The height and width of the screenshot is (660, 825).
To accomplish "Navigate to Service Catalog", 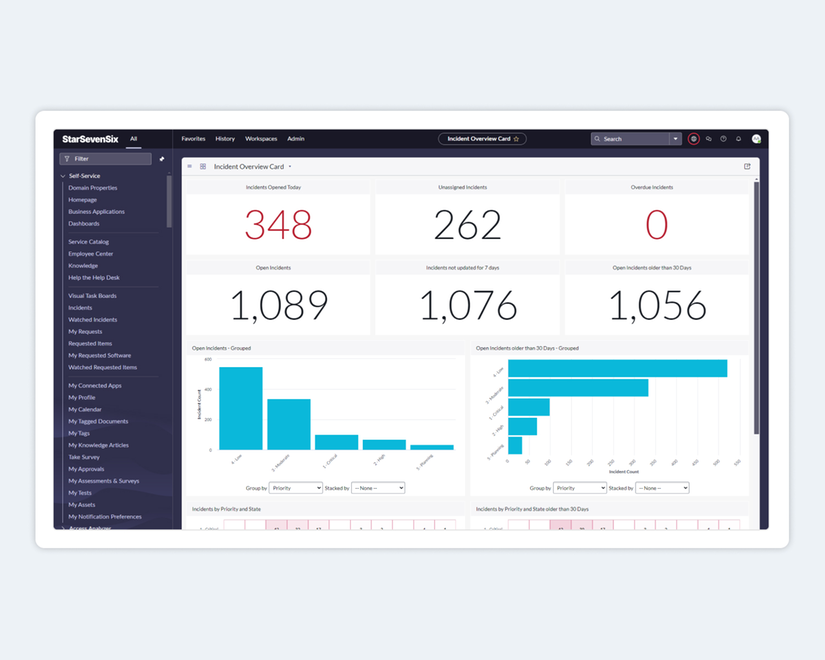I will (x=91, y=242).
